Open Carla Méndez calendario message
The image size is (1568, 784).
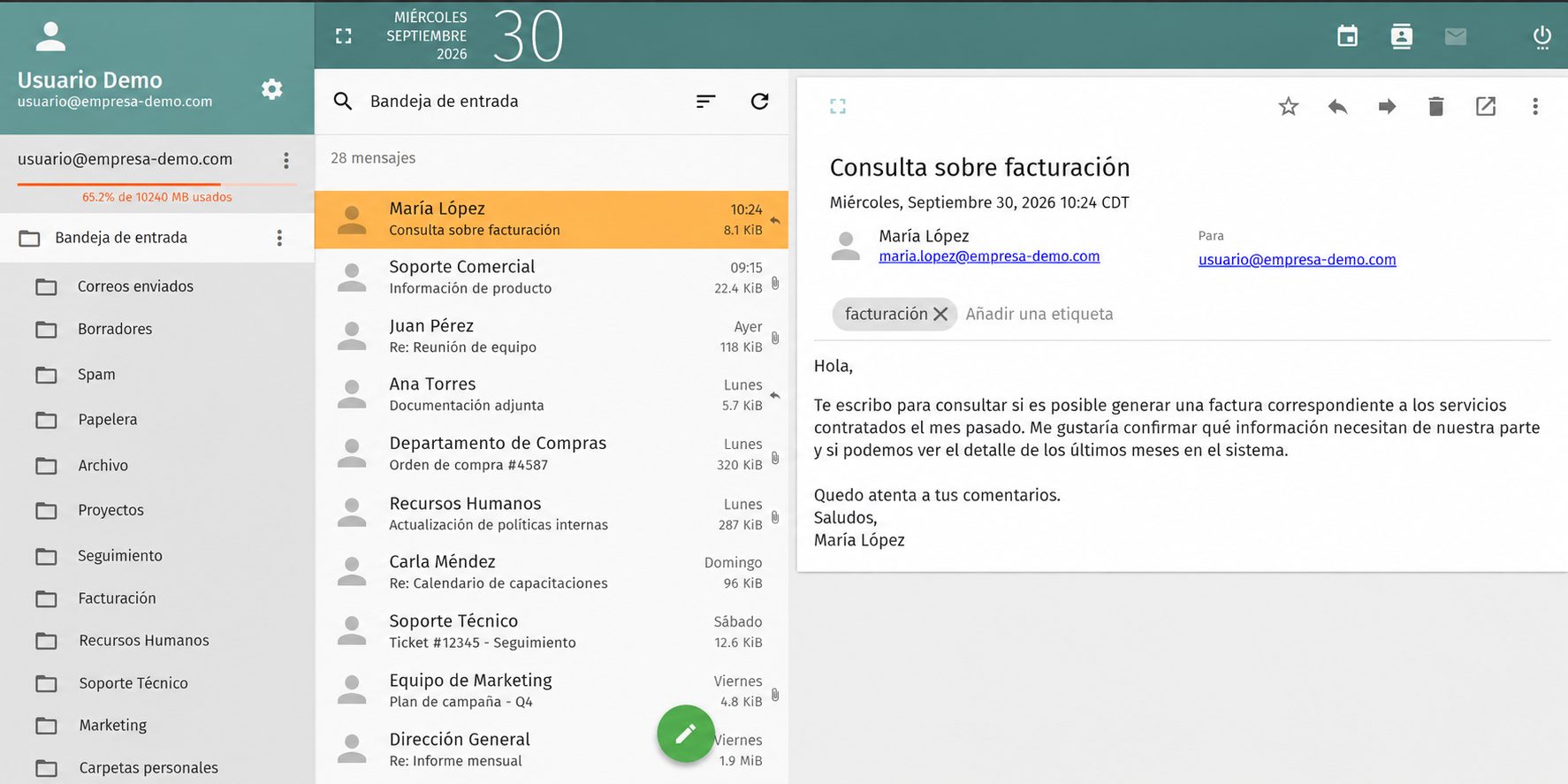coord(552,573)
